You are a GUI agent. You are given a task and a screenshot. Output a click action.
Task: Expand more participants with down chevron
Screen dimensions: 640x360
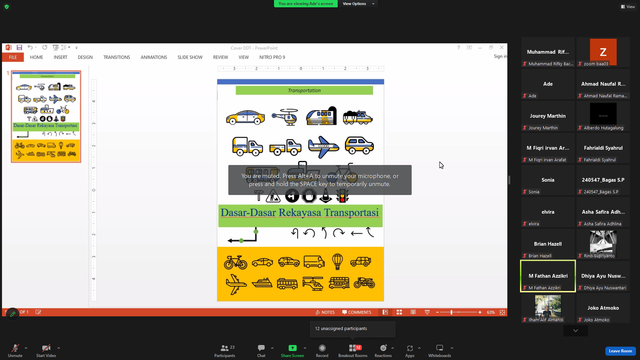pyautogui.click(x=576, y=331)
